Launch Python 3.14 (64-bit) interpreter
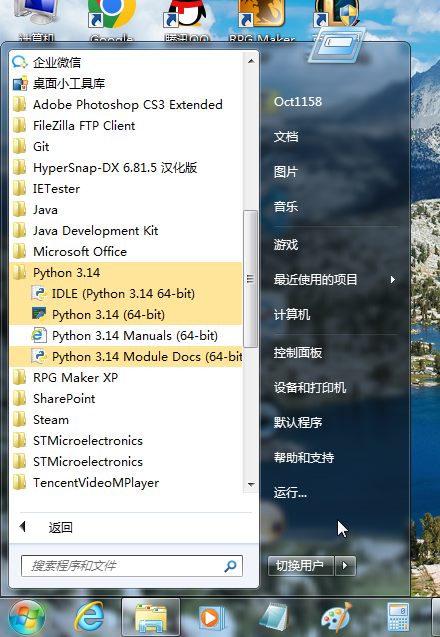Viewport: 440px width, 637px height. pyautogui.click(x=126, y=314)
